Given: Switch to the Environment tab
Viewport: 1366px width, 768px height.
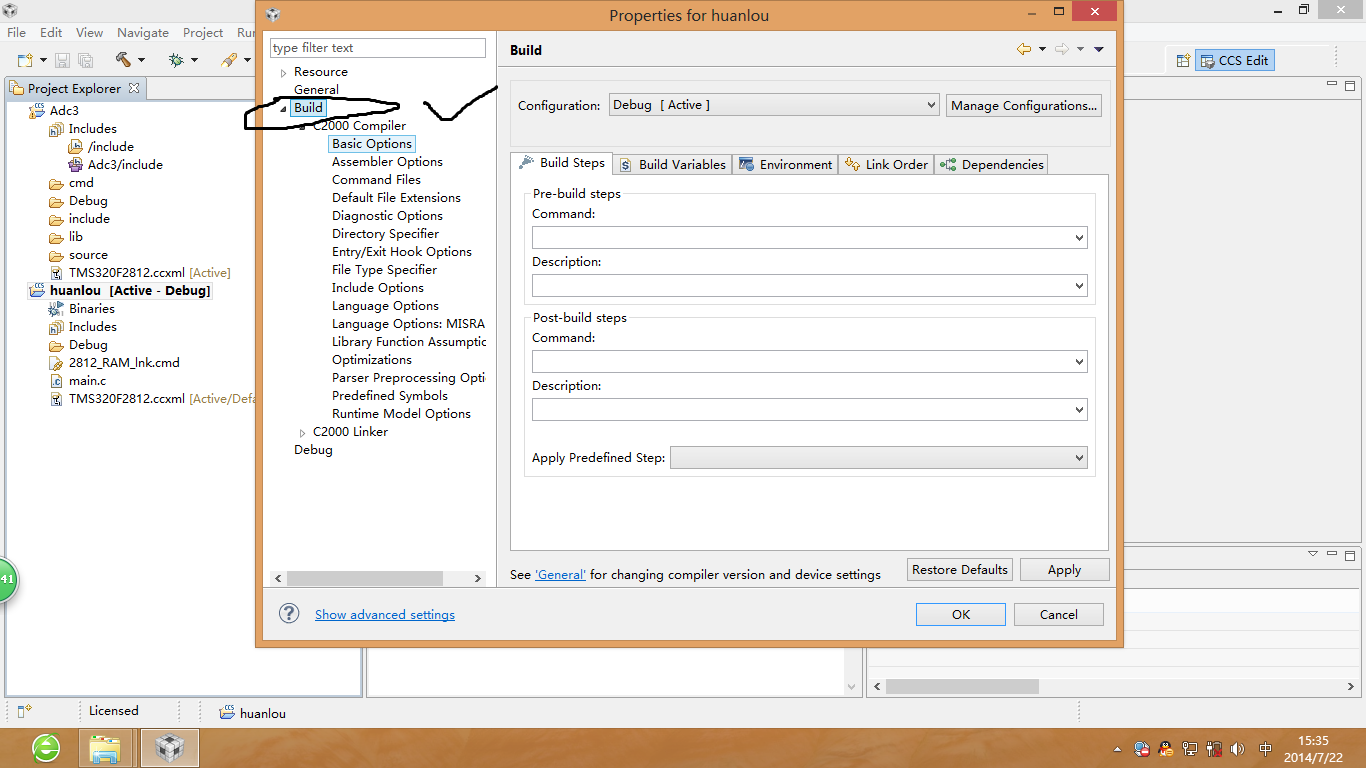Looking at the screenshot, I should [786, 165].
